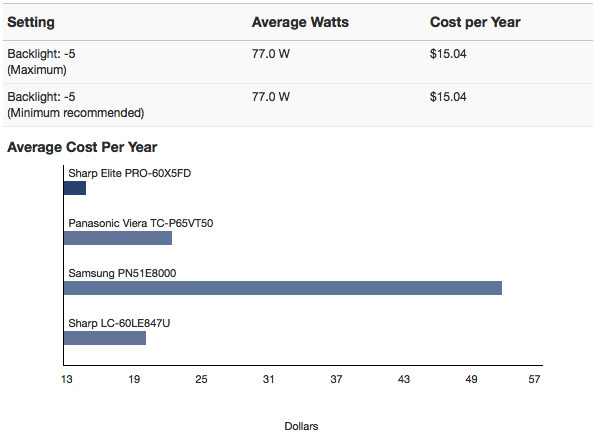Click the 37 axis tick label
The width and height of the screenshot is (595, 432).
tap(336, 379)
